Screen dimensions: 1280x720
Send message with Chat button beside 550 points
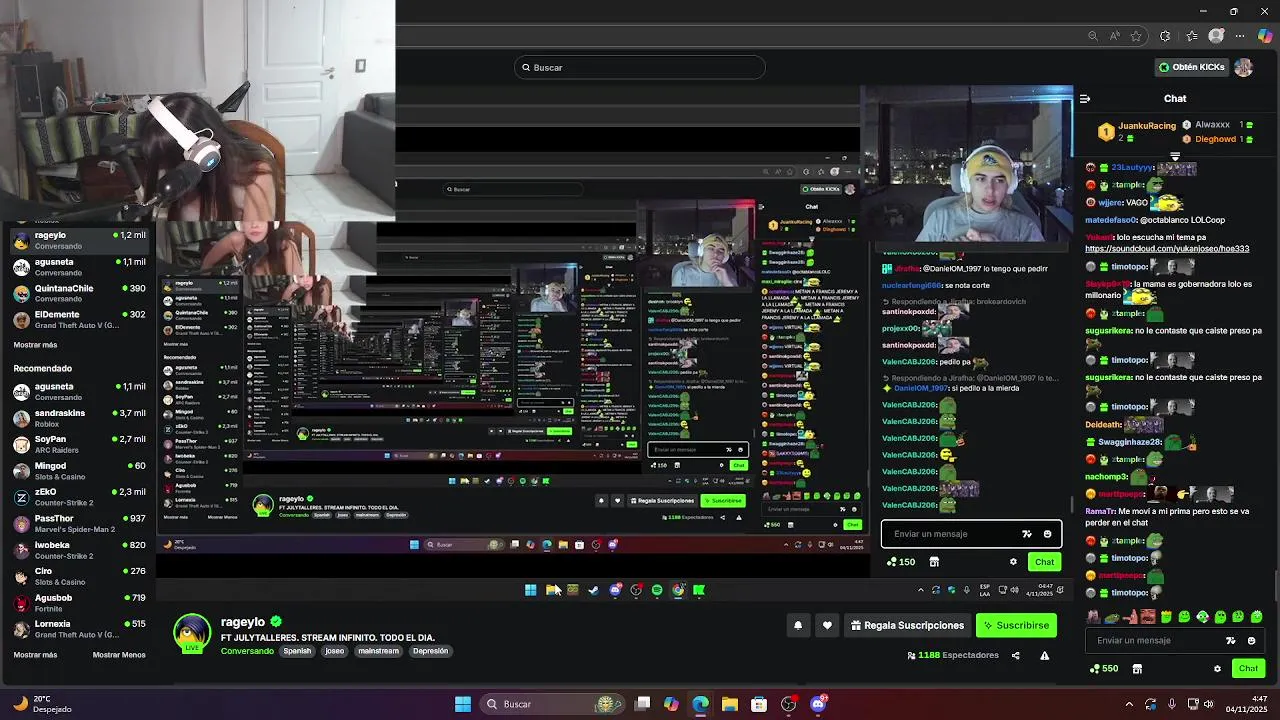(x=1248, y=668)
